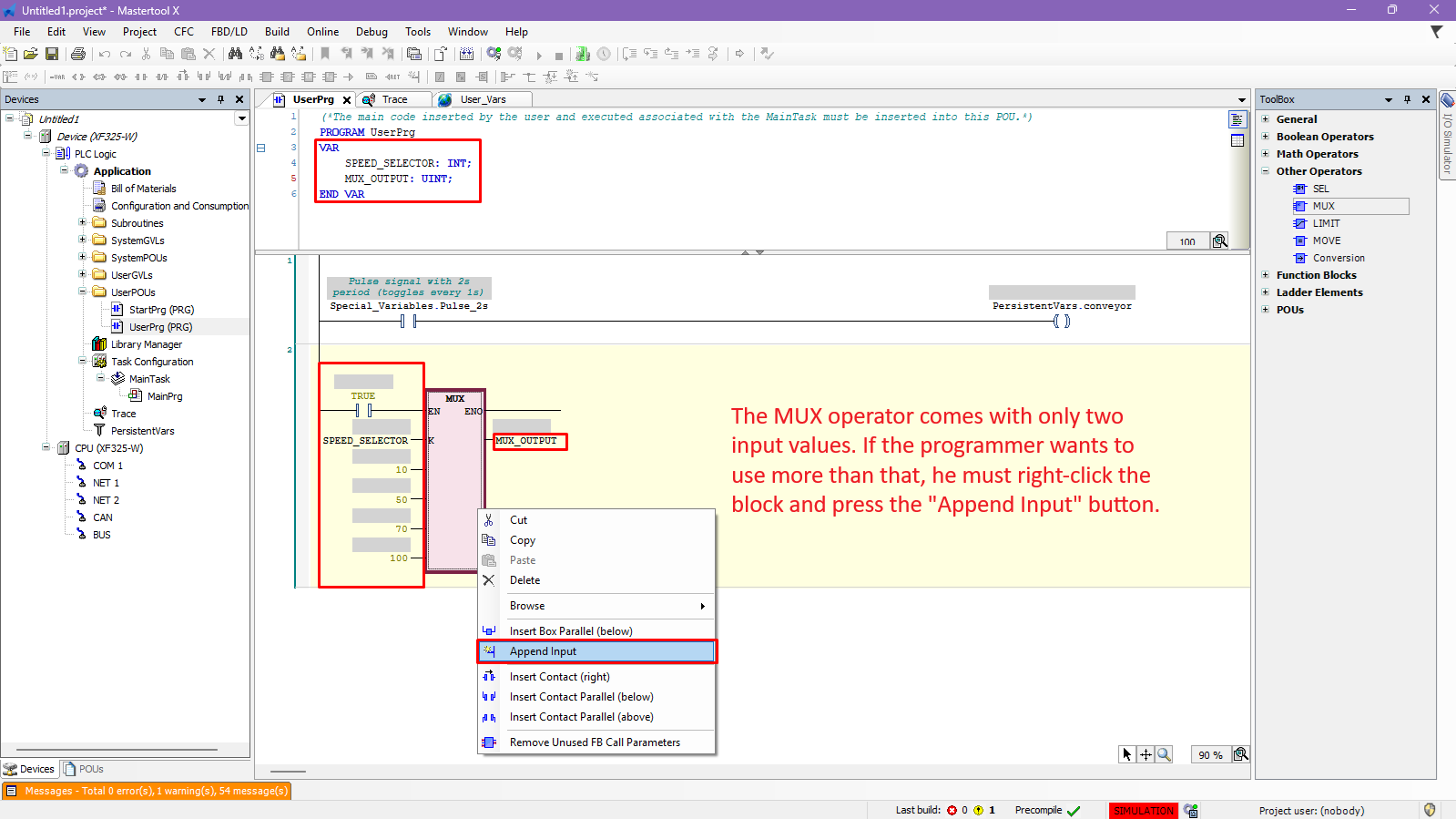This screenshot has width=1456, height=819.
Task: Toggle the arrow selection tool
Action: point(1127,754)
